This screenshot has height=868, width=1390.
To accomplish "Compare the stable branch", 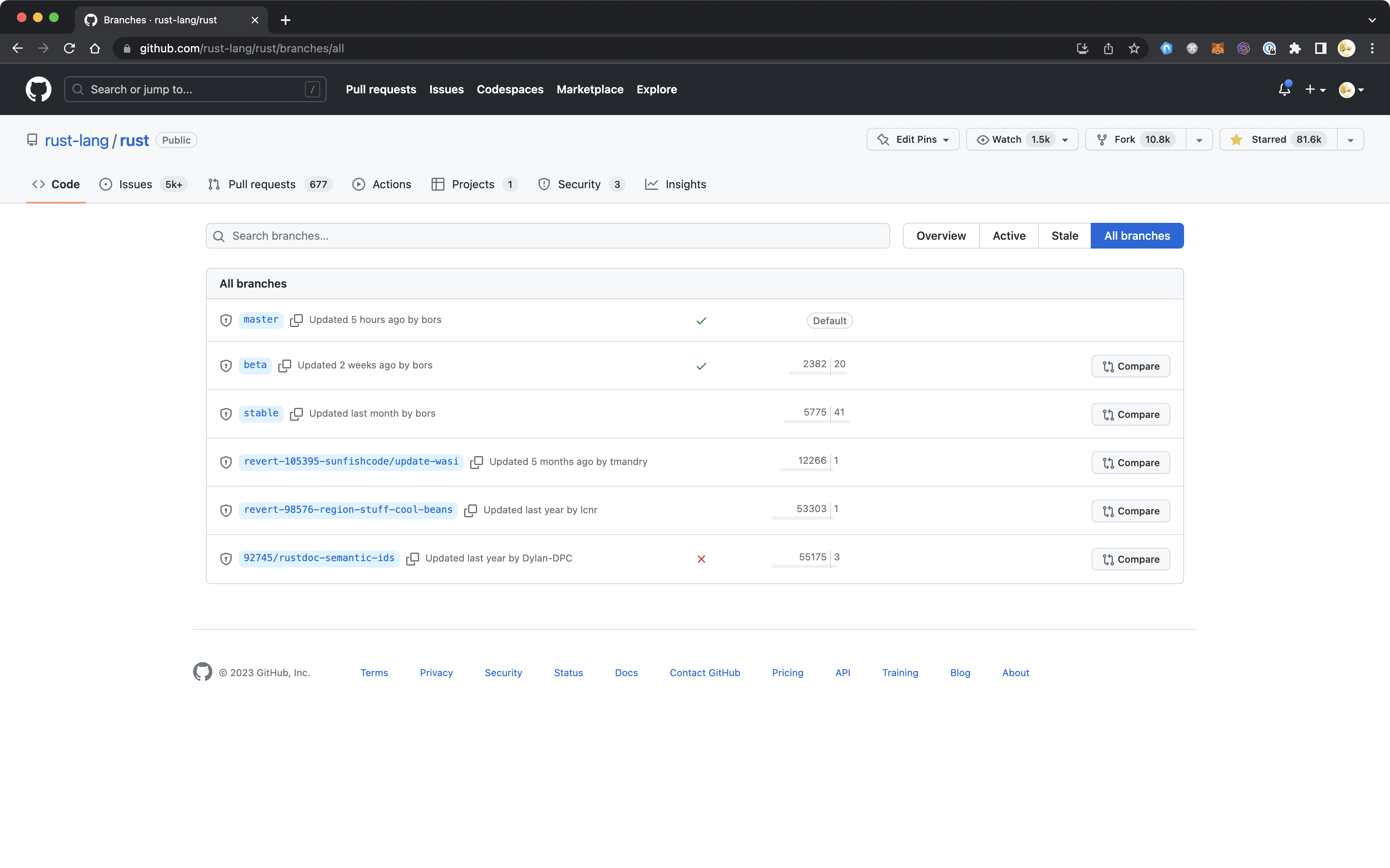I will [1130, 414].
